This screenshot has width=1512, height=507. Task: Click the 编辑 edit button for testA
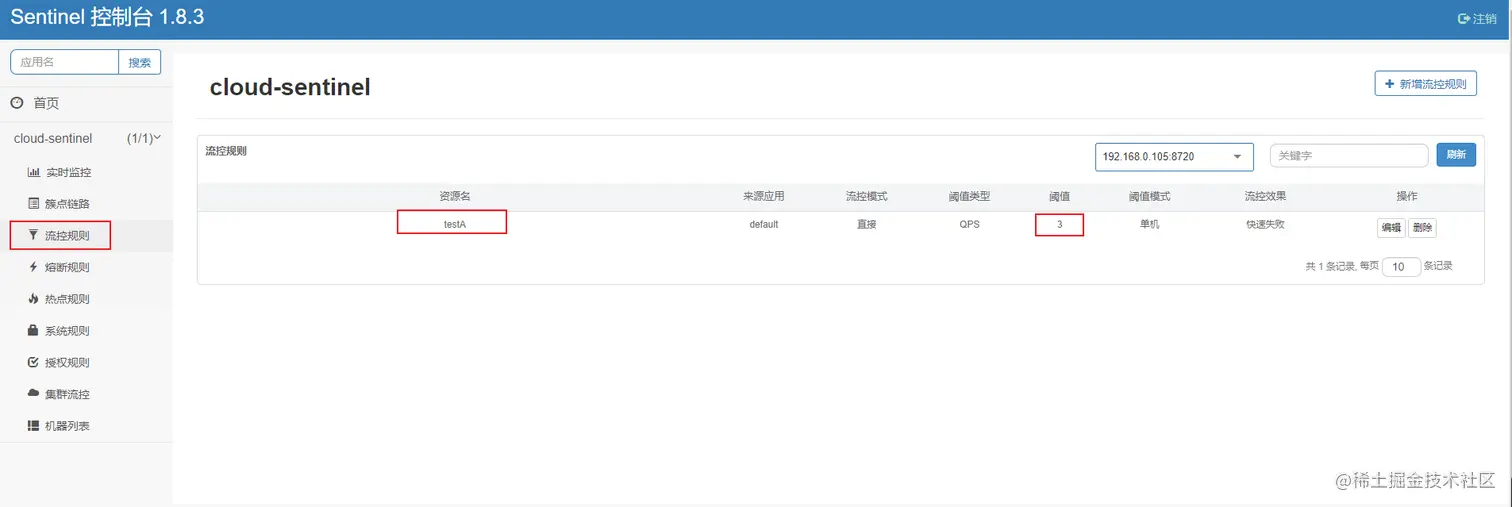point(1391,228)
